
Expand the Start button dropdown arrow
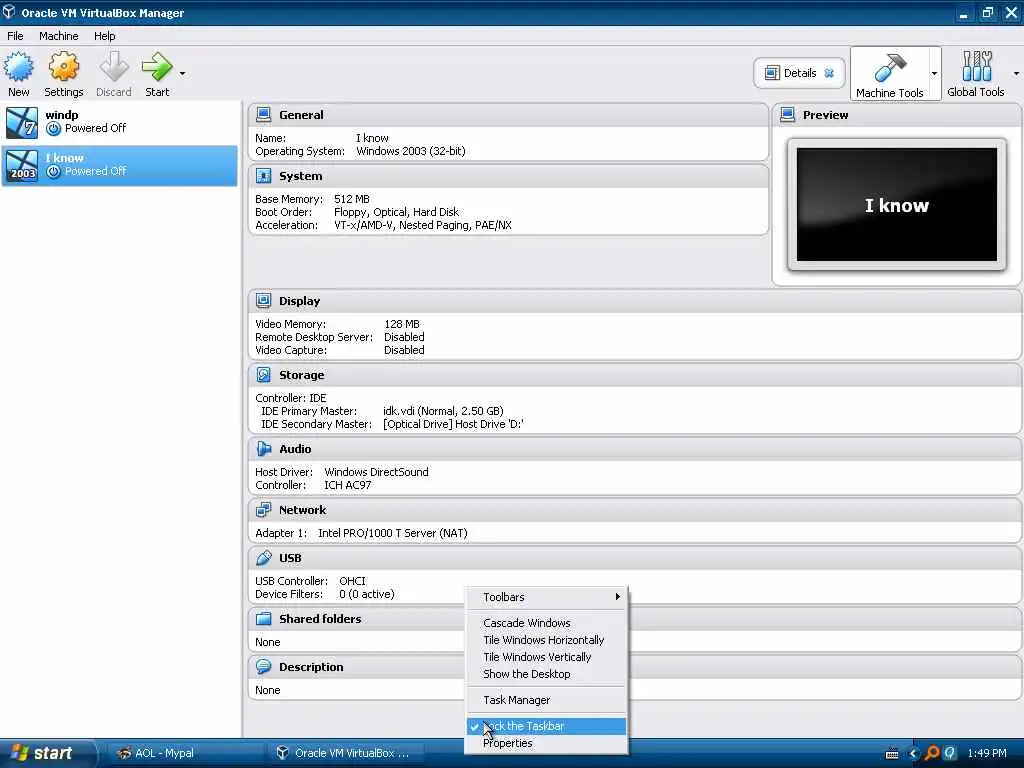click(182, 74)
